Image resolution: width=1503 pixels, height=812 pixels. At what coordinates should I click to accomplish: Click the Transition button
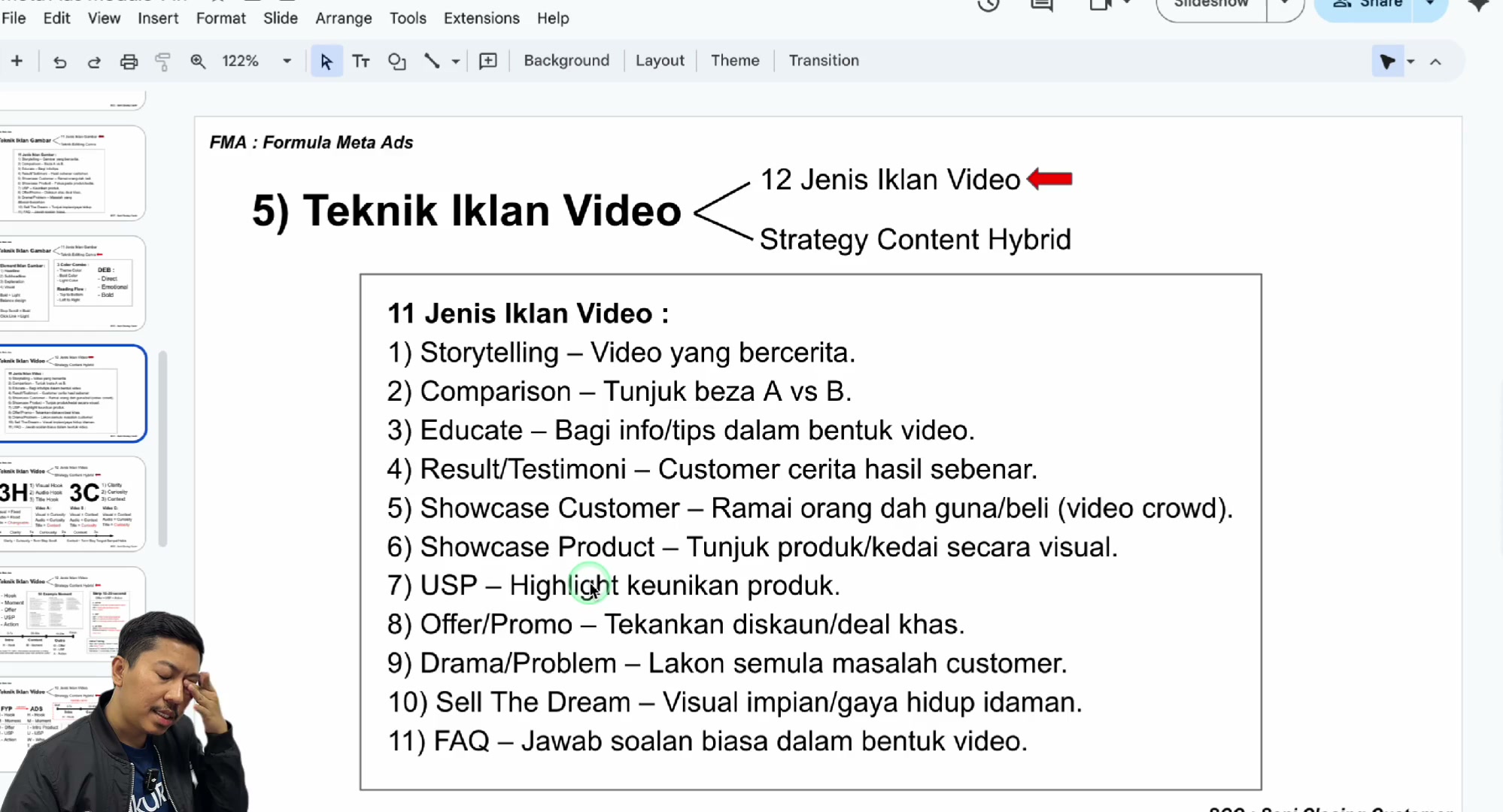[x=824, y=61]
